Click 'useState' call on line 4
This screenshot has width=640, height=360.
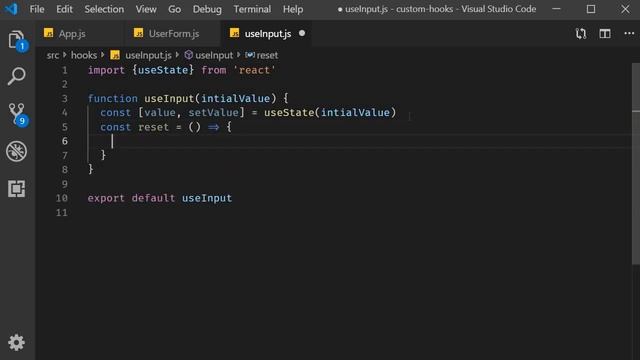[289, 113]
